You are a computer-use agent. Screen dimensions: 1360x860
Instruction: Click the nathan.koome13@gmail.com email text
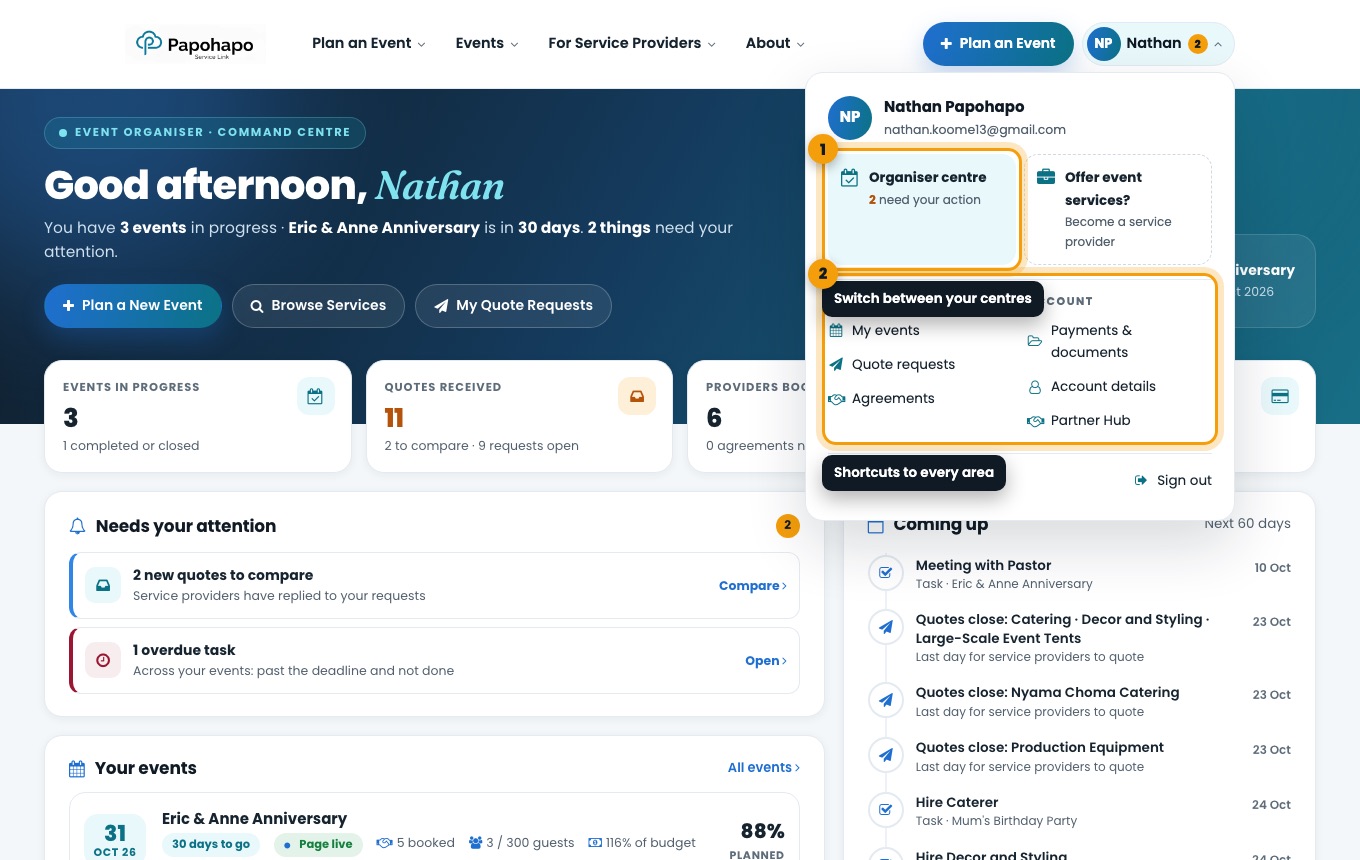pyautogui.click(x=975, y=130)
